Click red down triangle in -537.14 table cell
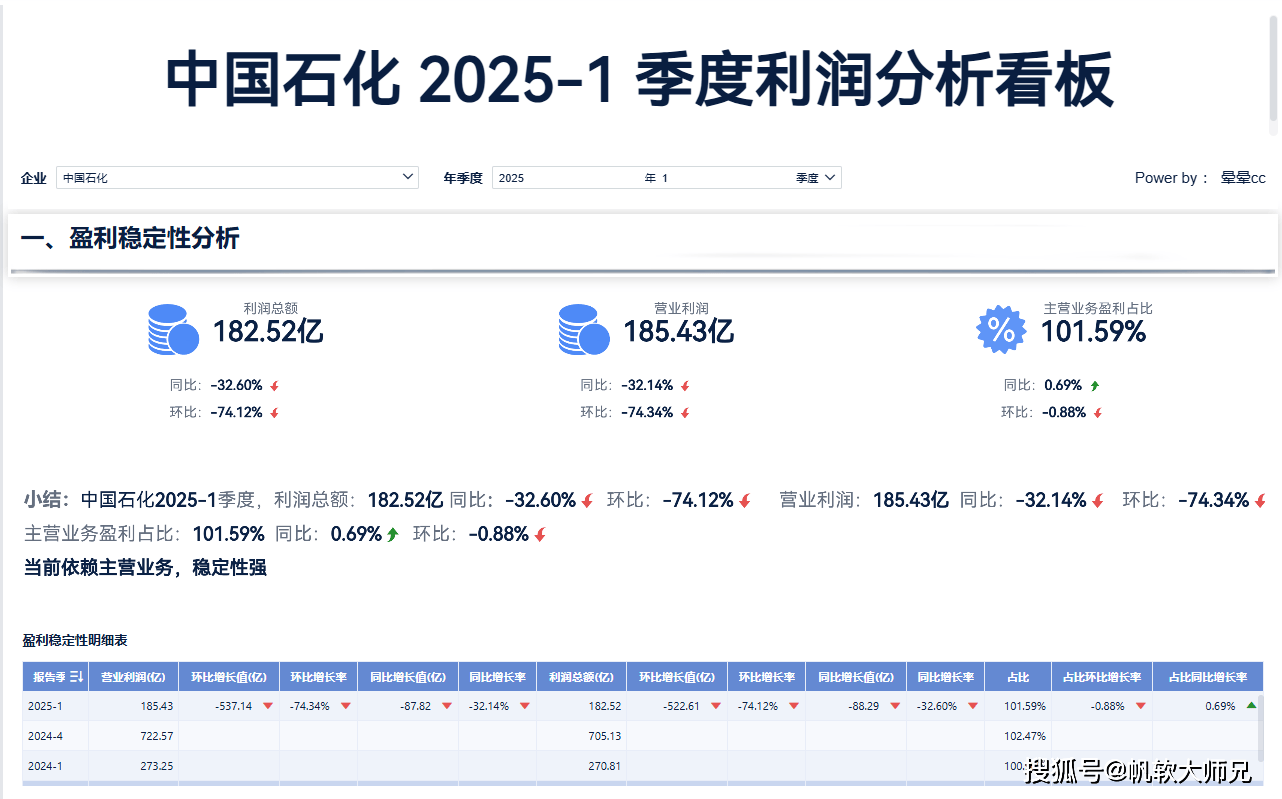 coord(268,706)
